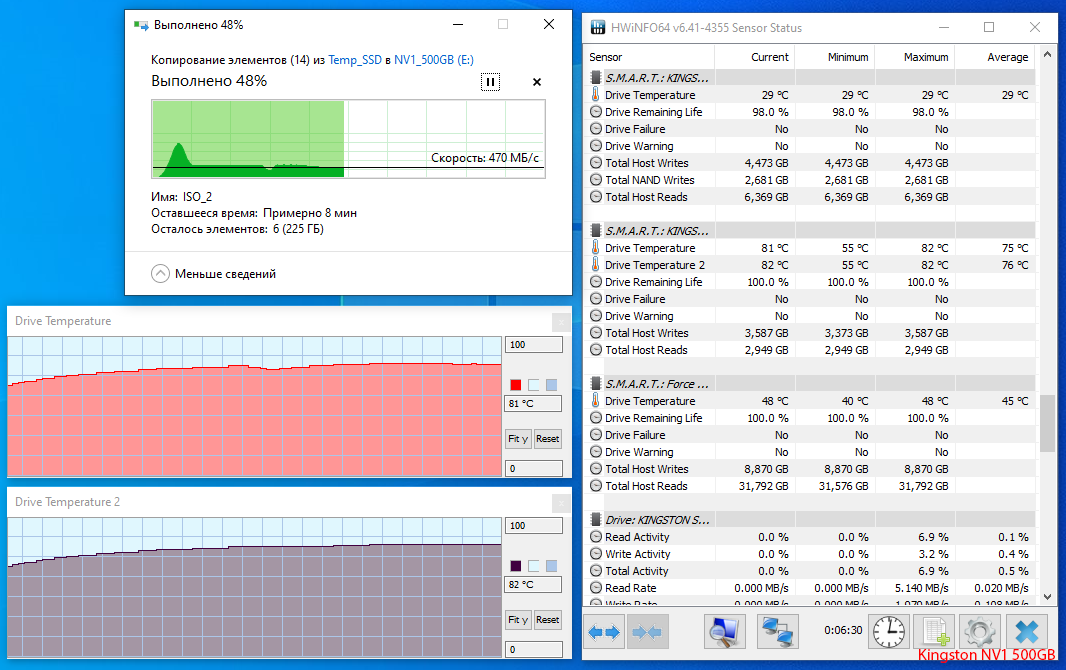Viewport: 1066px width, 670px height.
Task: Click the Minimum column header
Action: pos(835,57)
